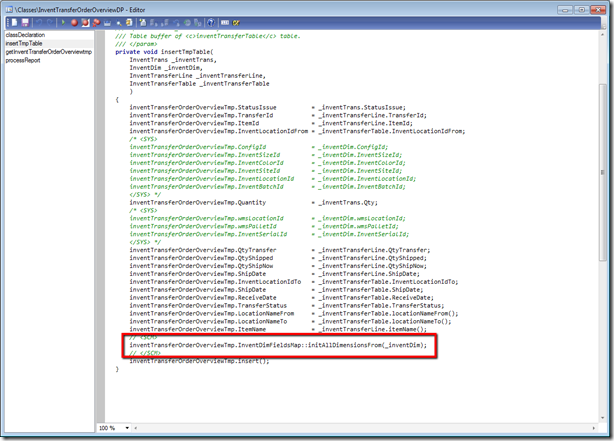Click the inventTransferOrderOverviewTmp.insert() line

click(x=199, y=360)
